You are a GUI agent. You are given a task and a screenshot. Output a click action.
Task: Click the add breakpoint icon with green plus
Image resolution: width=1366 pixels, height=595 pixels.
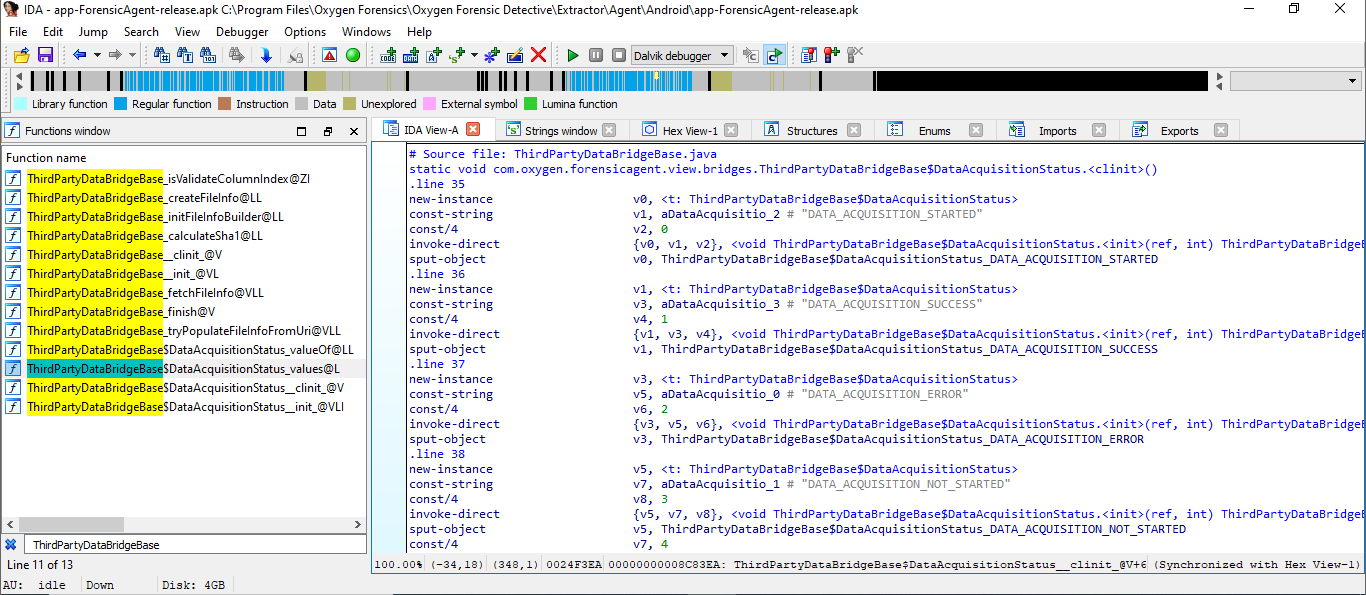pos(831,55)
